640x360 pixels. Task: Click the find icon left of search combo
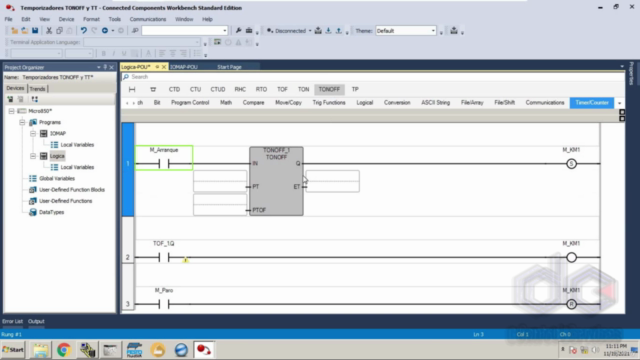tap(135, 31)
